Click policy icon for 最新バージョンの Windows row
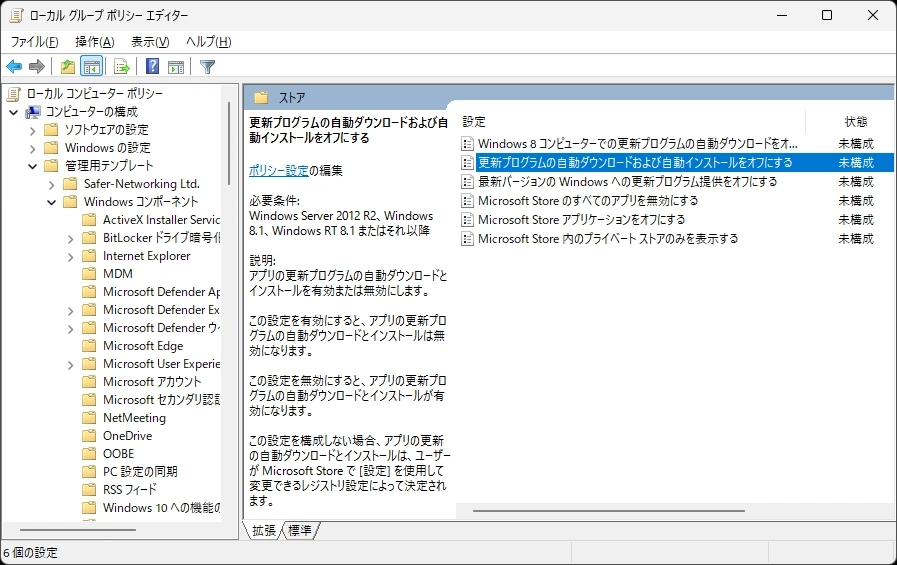897x565 pixels. 467,182
